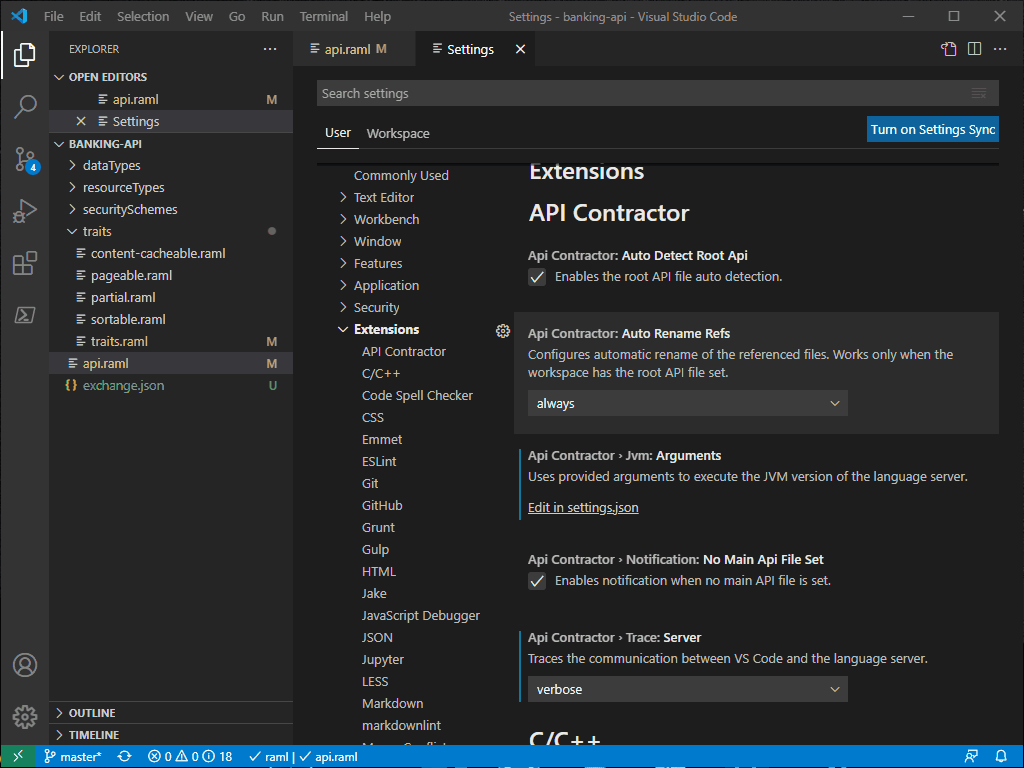
Task: Click the Split Editor Right icon
Action: tap(974, 49)
